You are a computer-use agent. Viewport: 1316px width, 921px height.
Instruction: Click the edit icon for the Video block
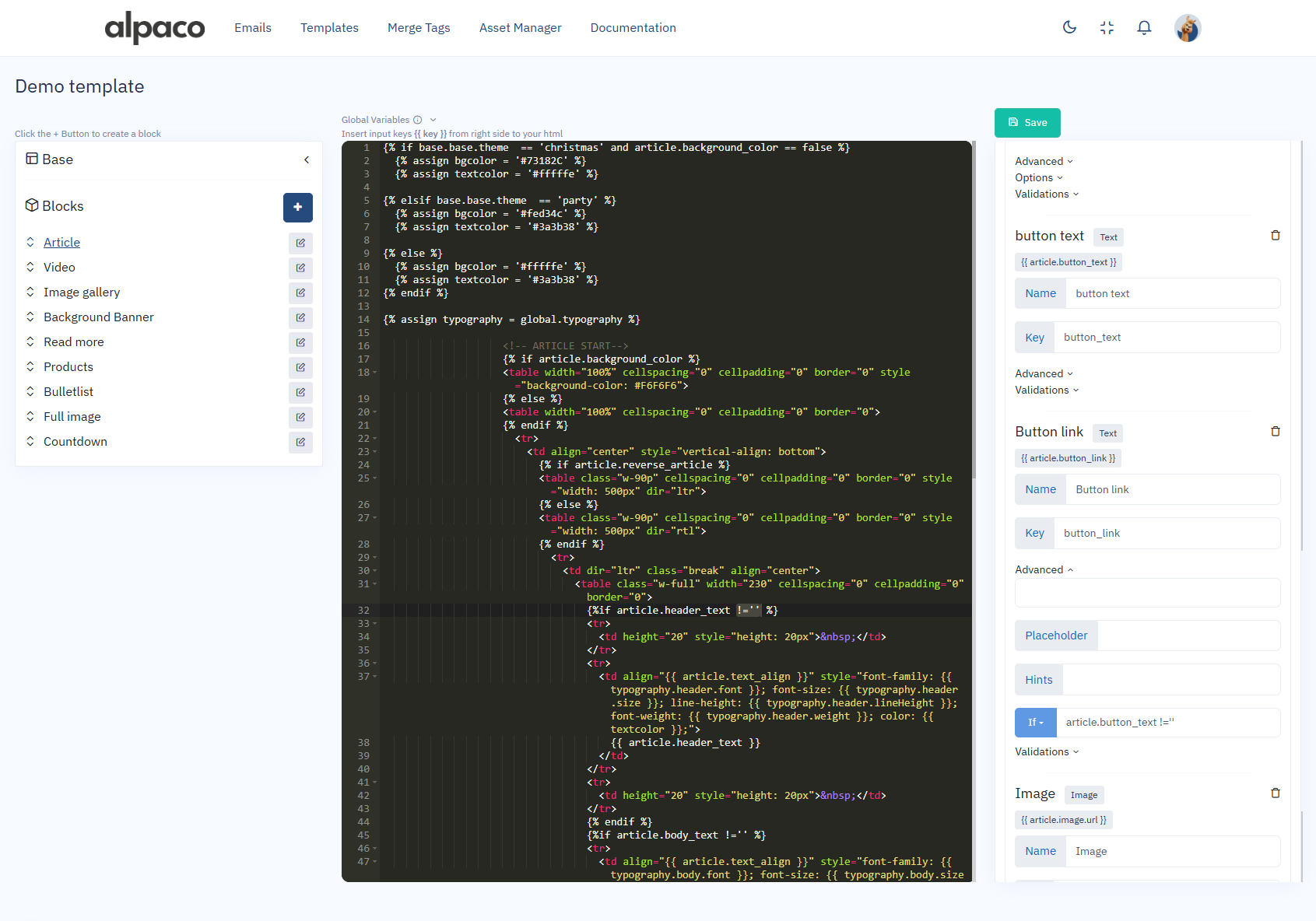point(300,268)
